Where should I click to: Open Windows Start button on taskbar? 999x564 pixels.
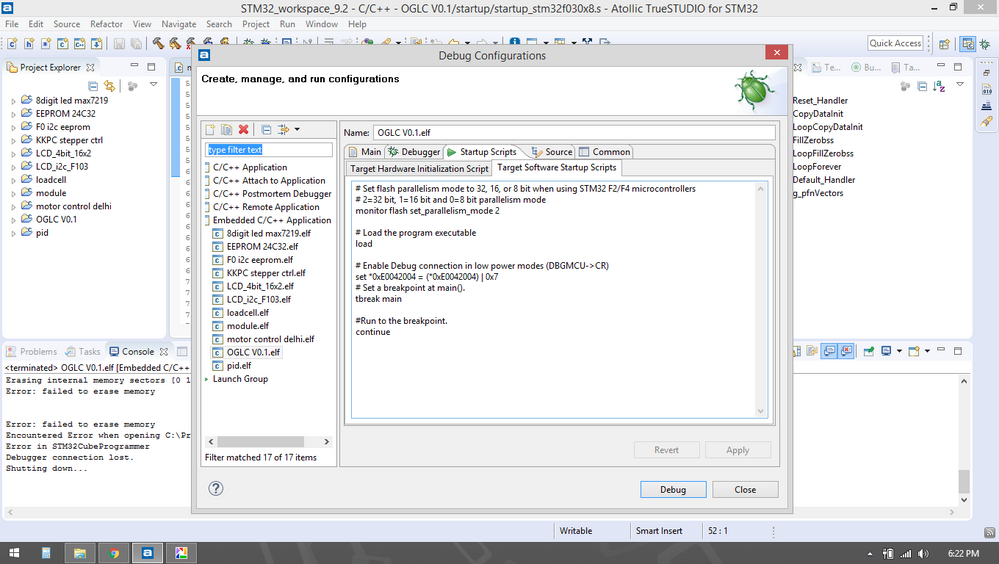[x=14, y=553]
